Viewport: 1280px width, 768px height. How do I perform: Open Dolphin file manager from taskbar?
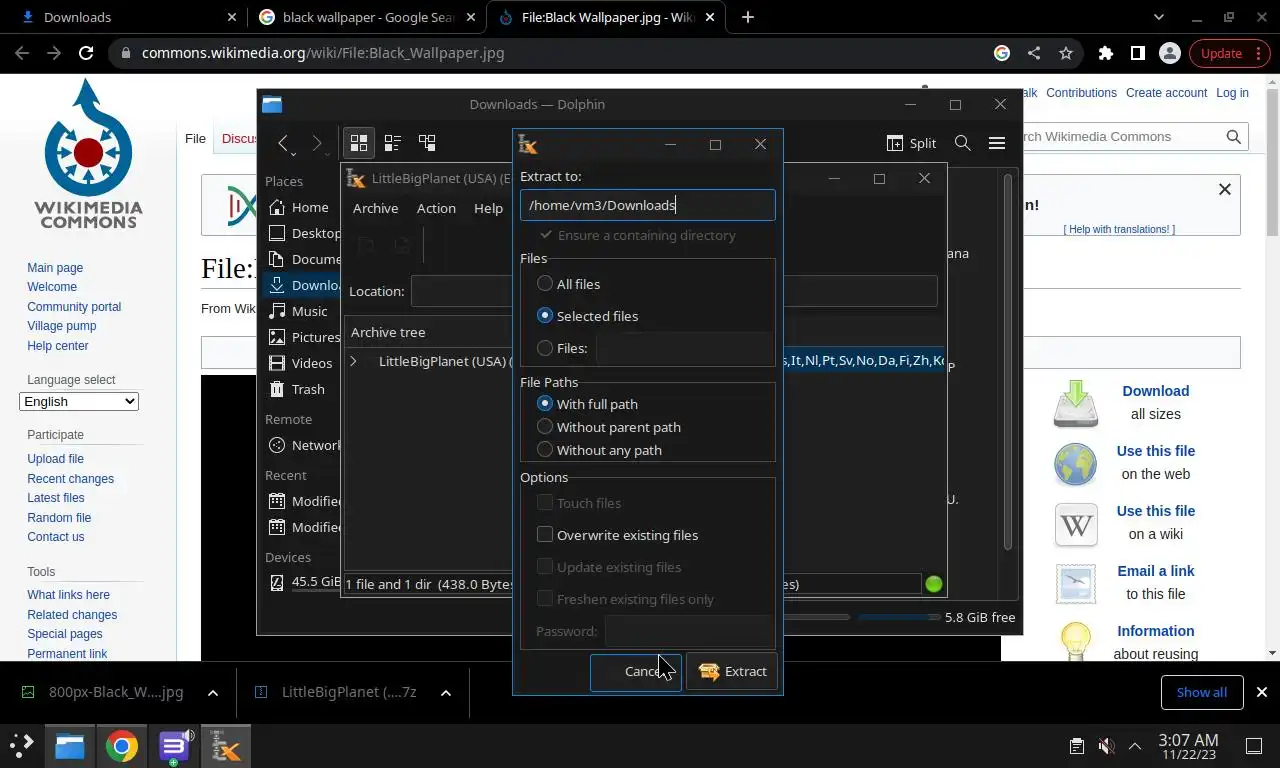[x=70, y=746]
